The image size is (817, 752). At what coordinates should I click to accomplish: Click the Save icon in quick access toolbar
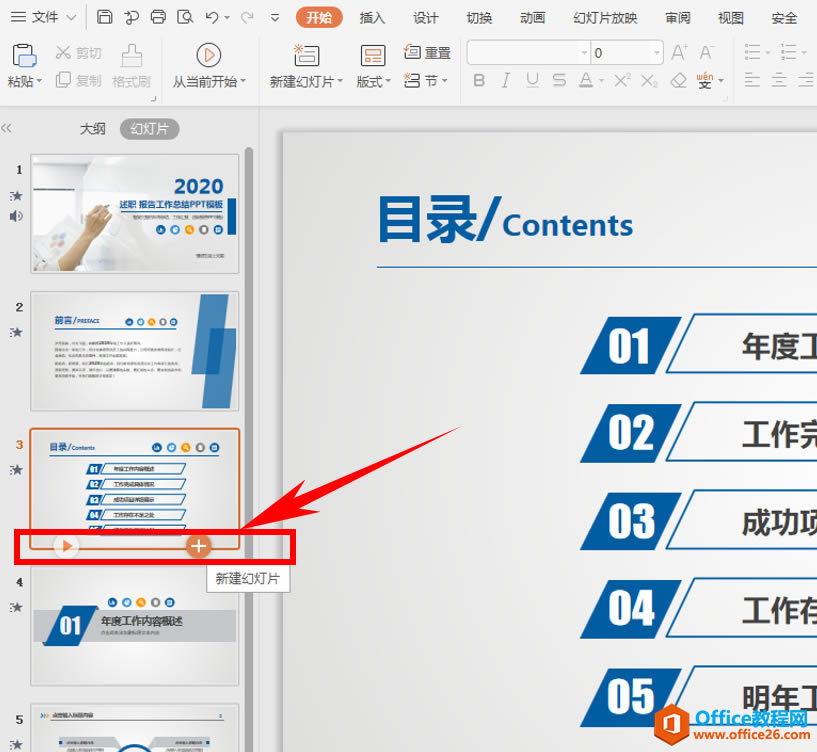[105, 17]
